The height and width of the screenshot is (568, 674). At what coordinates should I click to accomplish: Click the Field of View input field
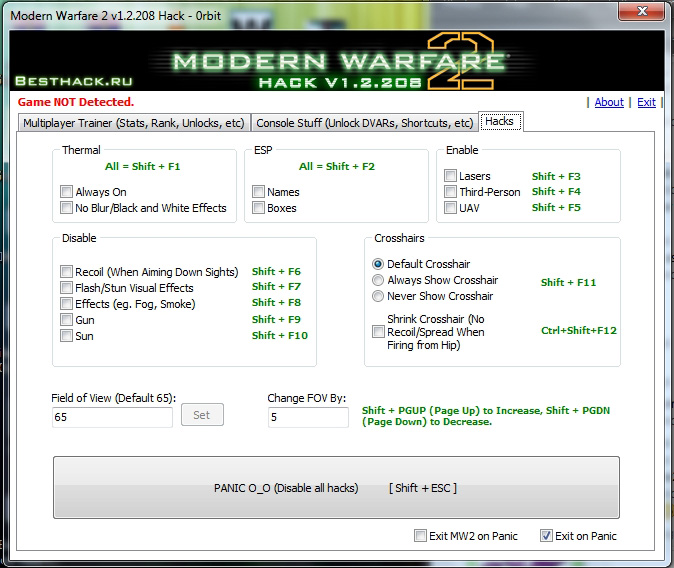pyautogui.click(x=112, y=417)
